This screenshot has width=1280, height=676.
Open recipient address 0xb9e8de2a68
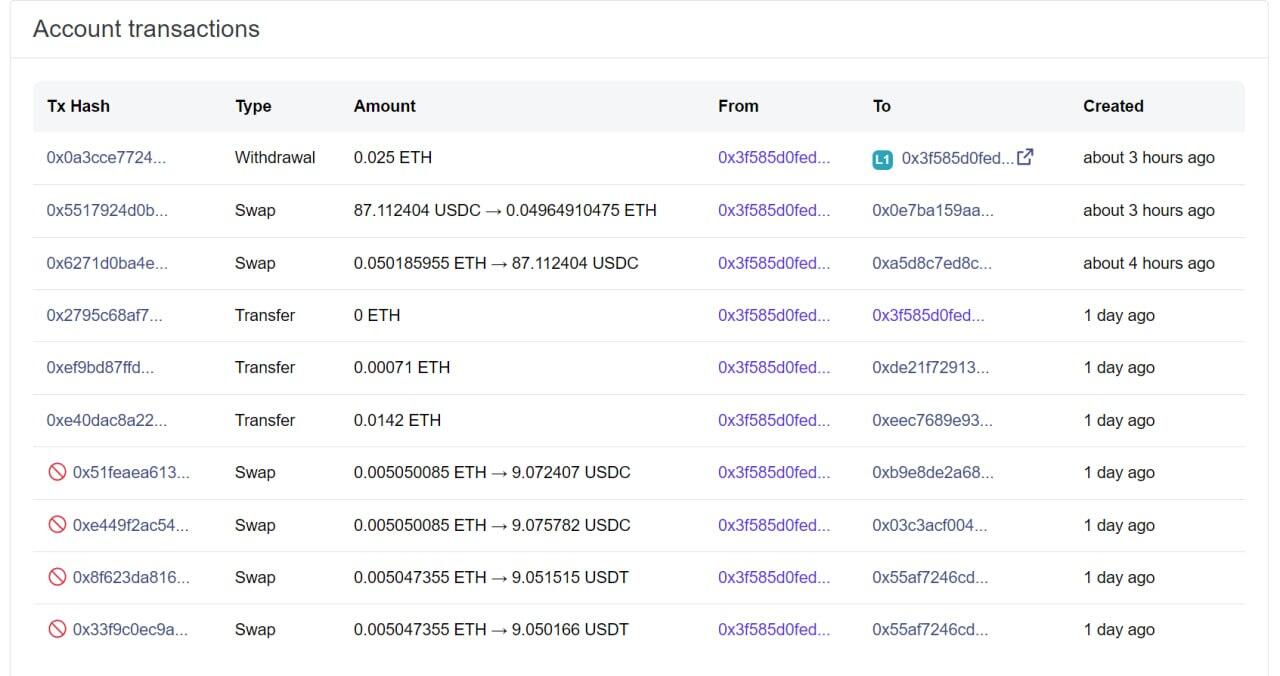click(933, 473)
